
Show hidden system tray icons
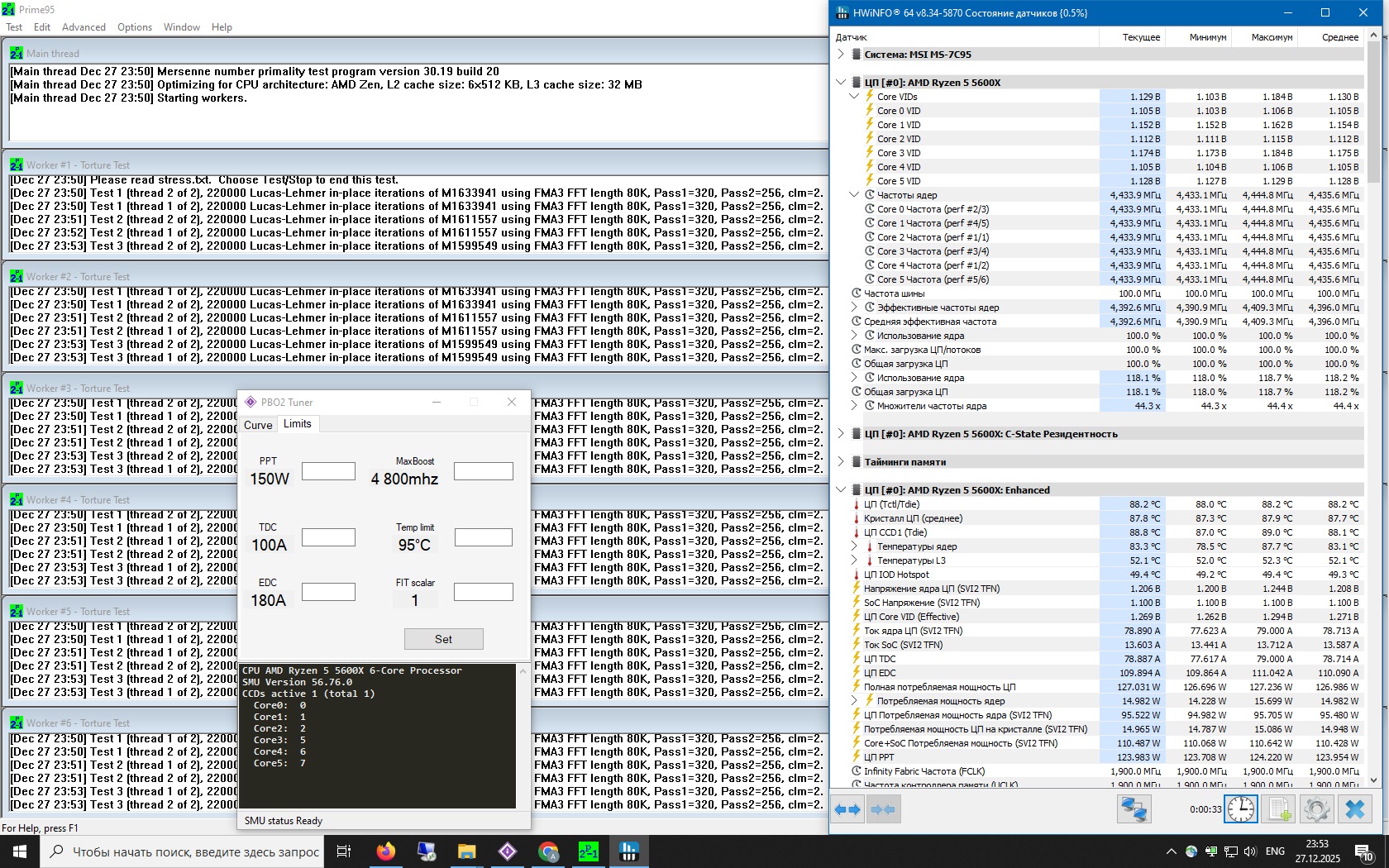[x=1171, y=851]
